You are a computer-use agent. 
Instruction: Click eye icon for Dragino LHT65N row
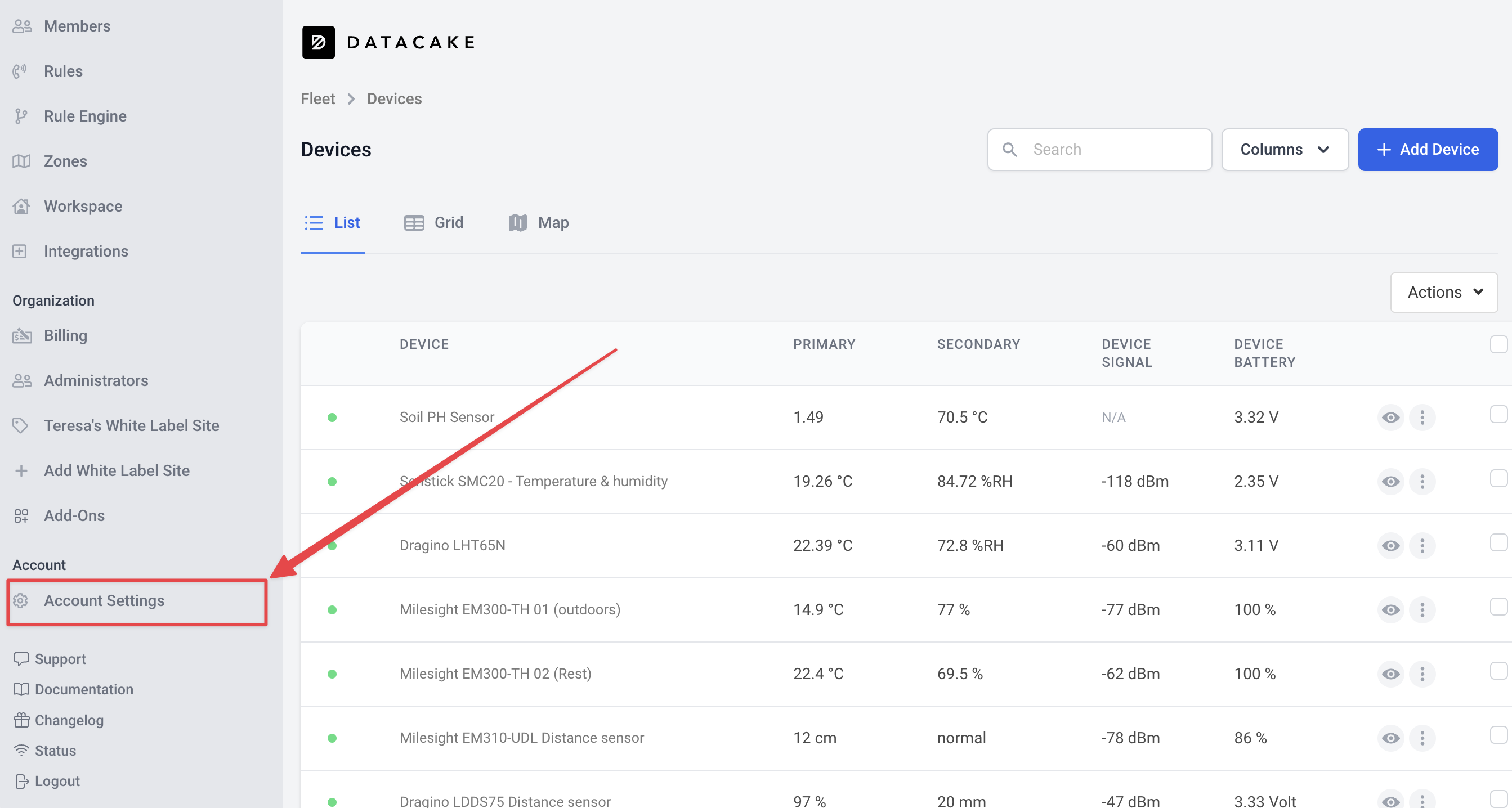tap(1390, 546)
